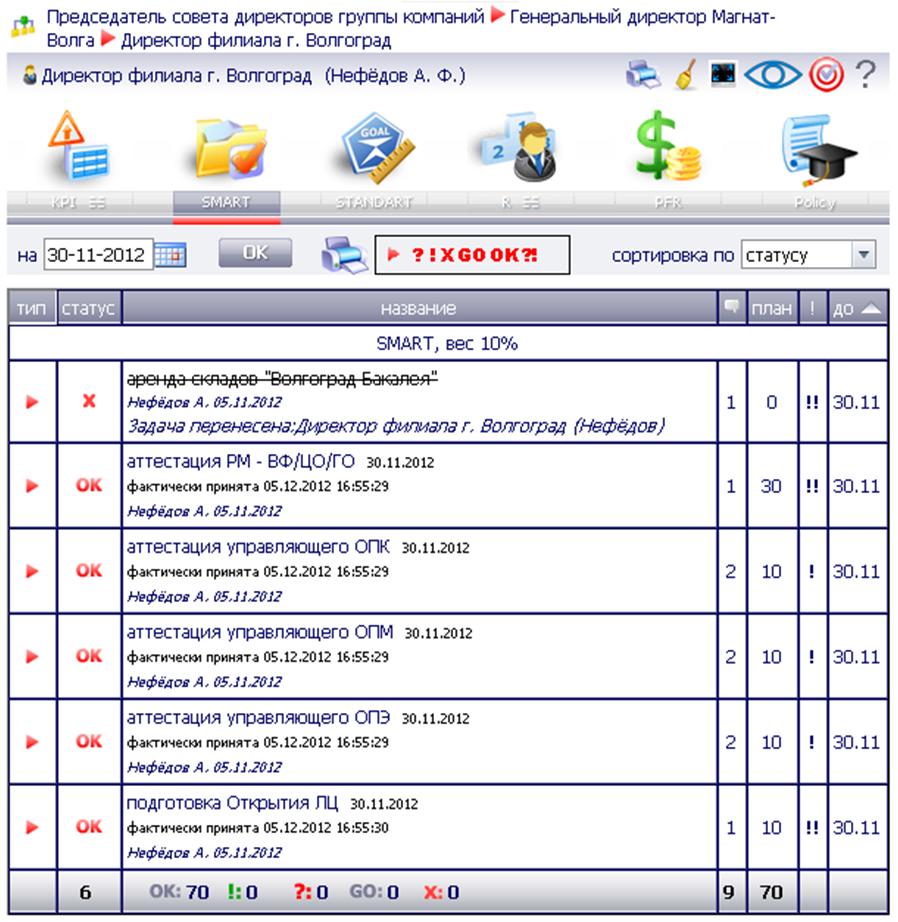Viewport: 898px width, 922px height.
Task: Click the OK button next to the date
Action: [255, 253]
